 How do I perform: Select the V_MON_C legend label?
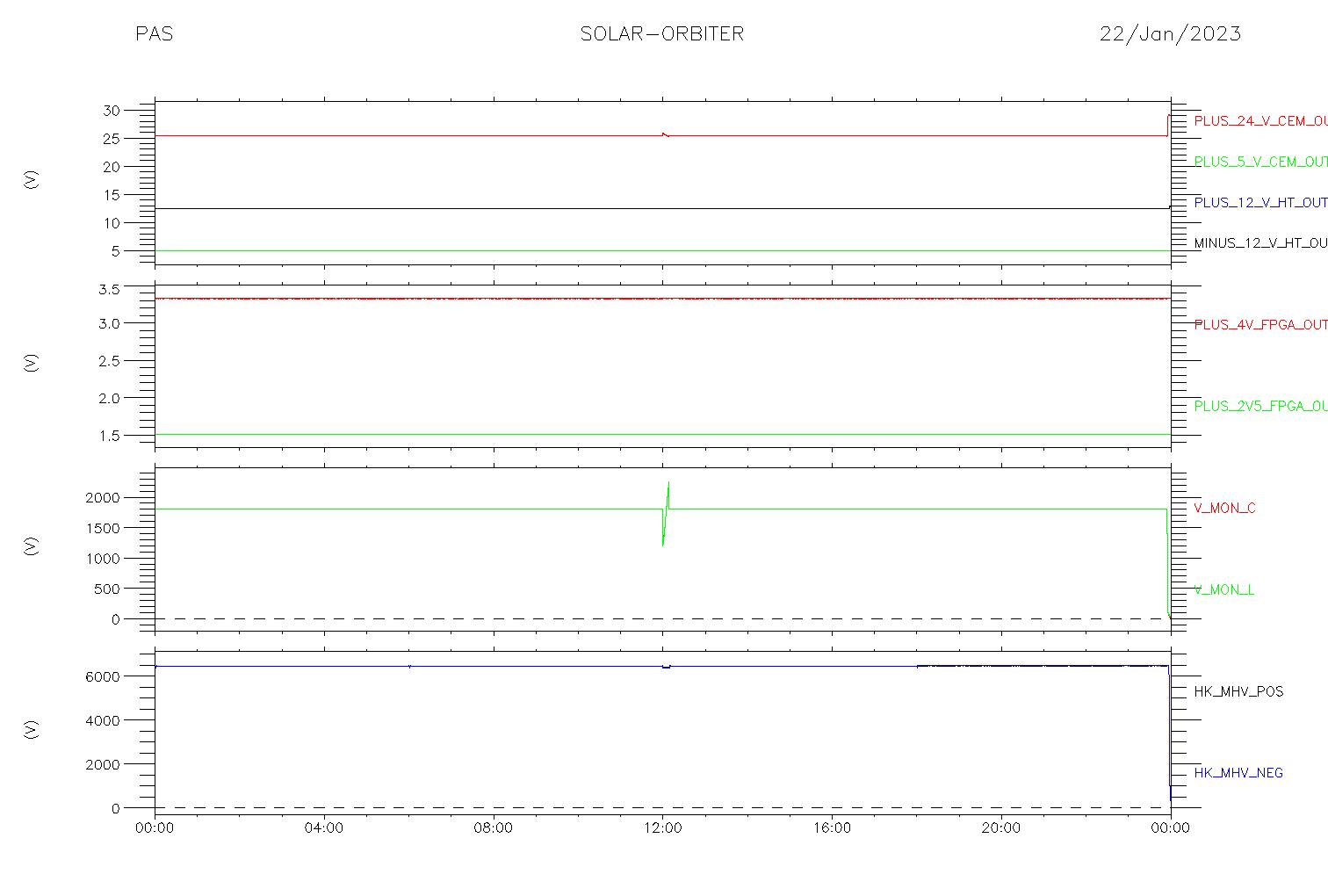click(1224, 509)
